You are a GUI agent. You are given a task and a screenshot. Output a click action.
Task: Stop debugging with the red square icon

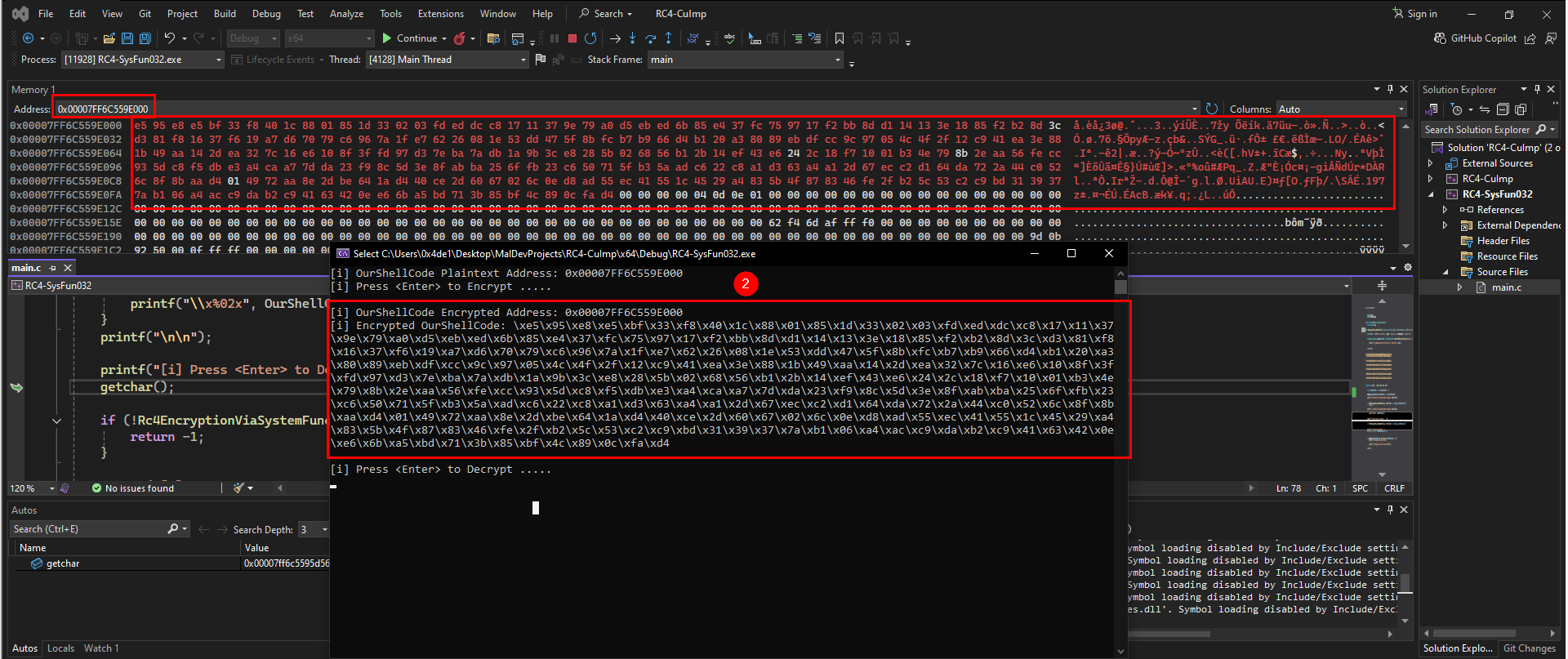pos(572,38)
